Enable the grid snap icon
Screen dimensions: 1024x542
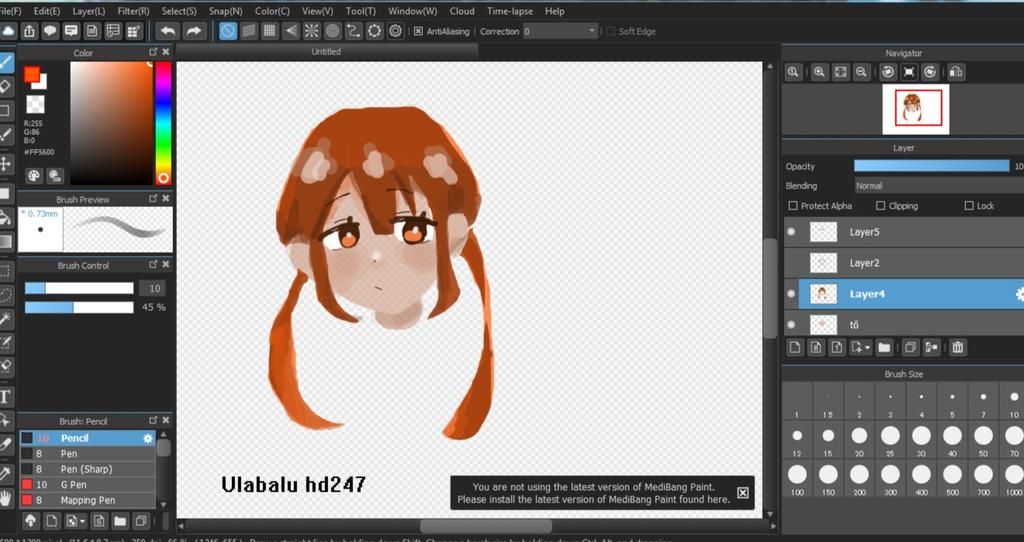(x=269, y=31)
